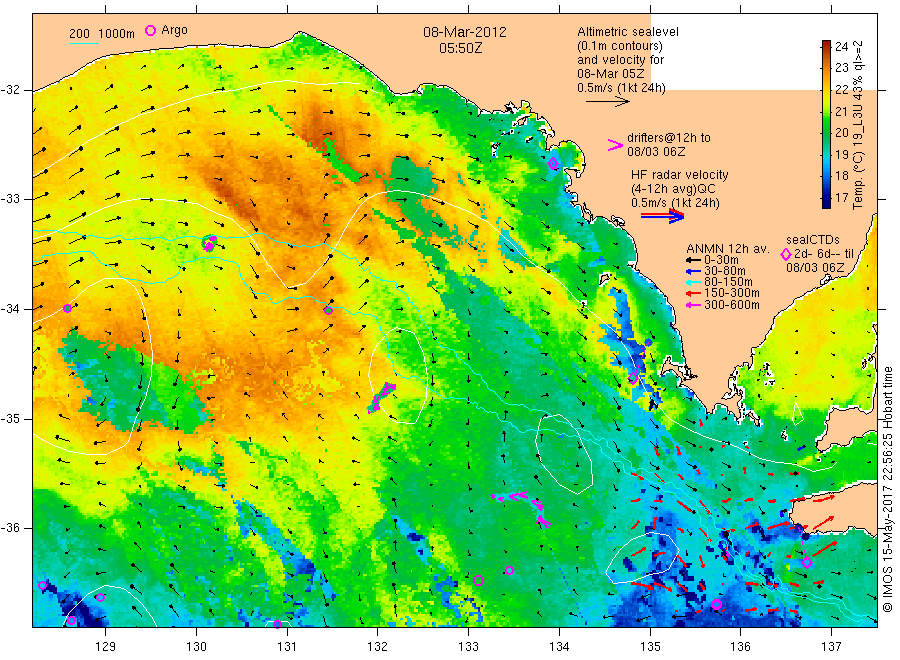
Task: Click the black 0-30m ANMN arrow
Action: [693, 261]
